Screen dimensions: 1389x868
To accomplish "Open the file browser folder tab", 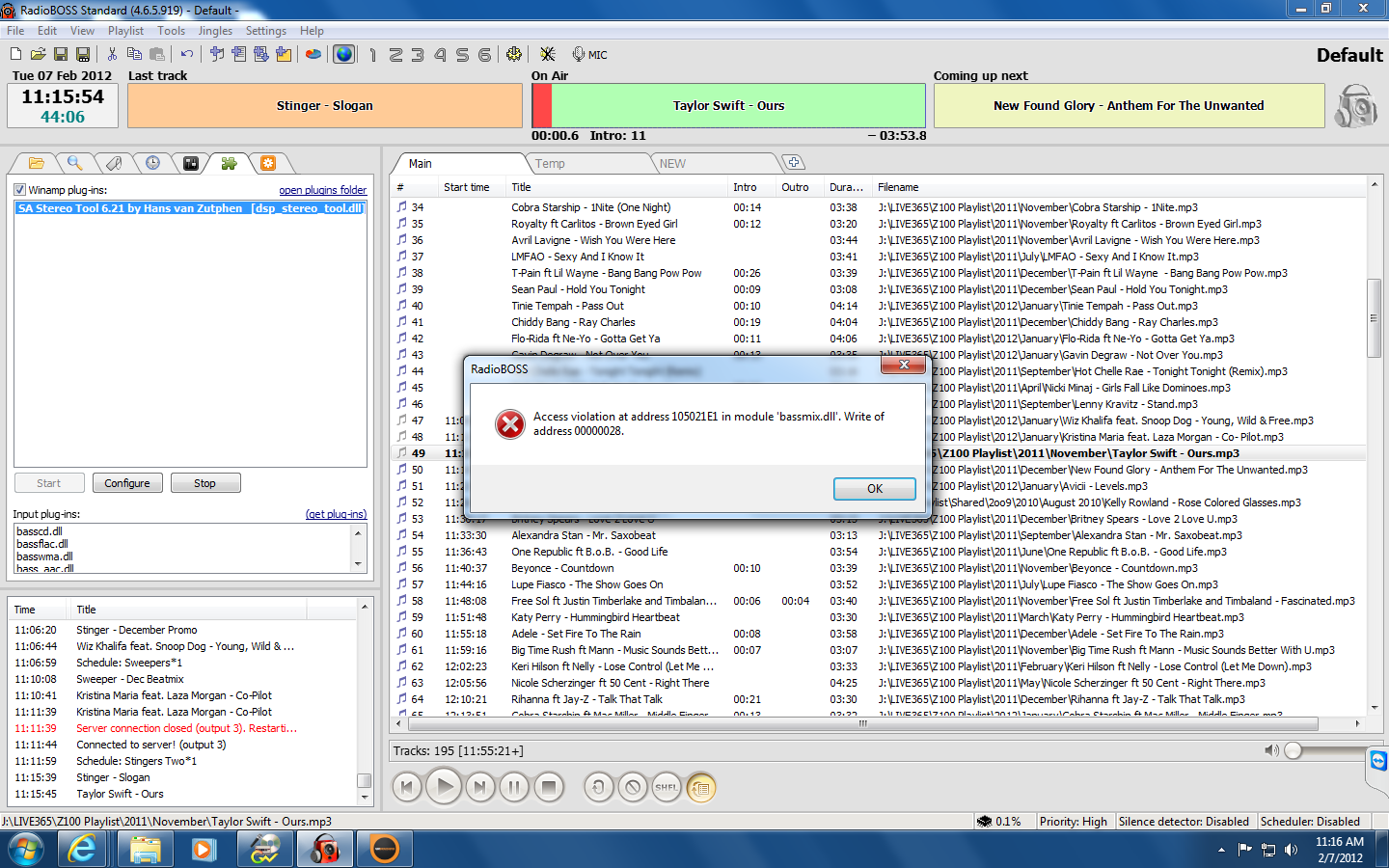I will 36,163.
